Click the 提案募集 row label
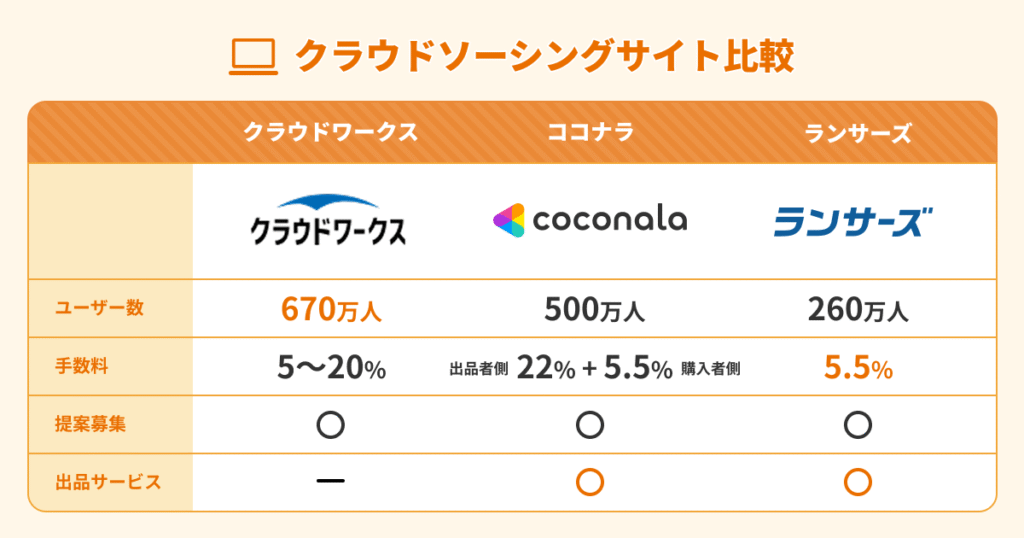This screenshot has height=538, width=1024. (91, 424)
